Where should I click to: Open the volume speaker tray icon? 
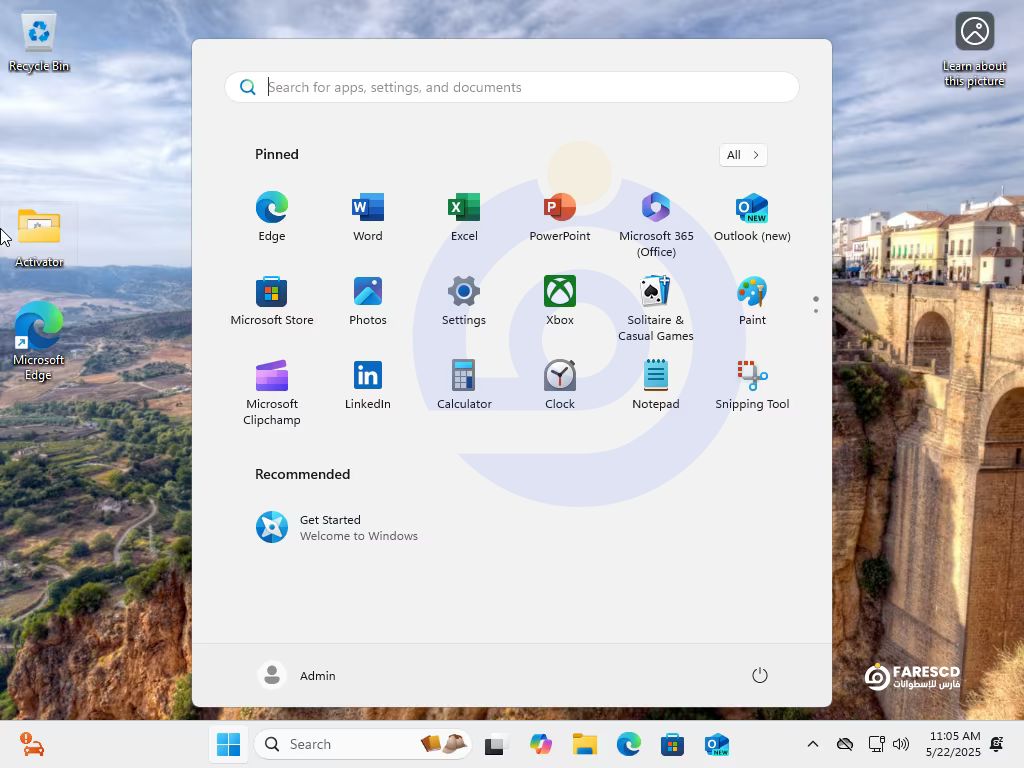(x=901, y=744)
